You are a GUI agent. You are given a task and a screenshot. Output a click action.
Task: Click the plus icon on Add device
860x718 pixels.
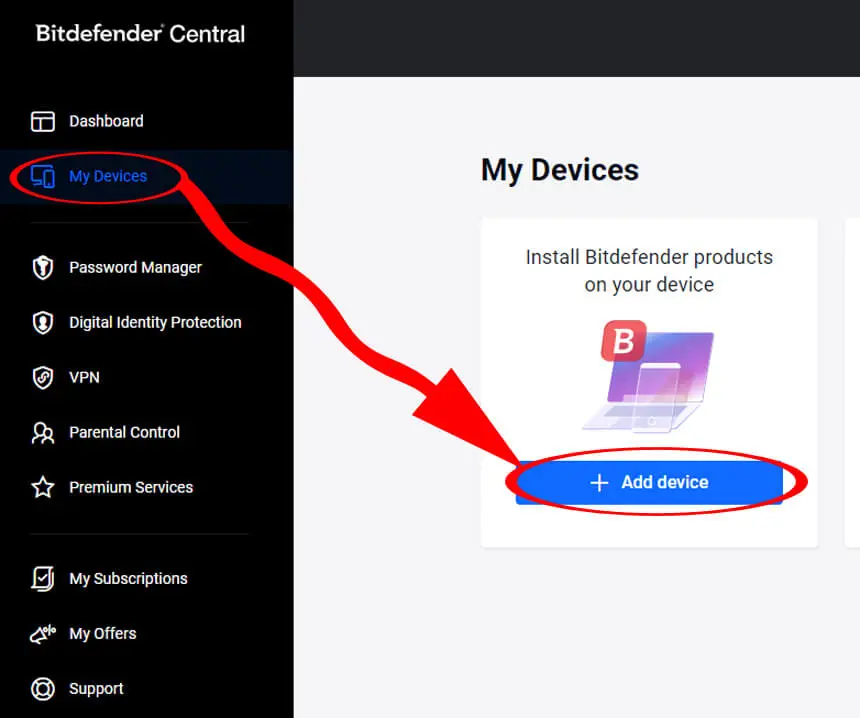(599, 483)
